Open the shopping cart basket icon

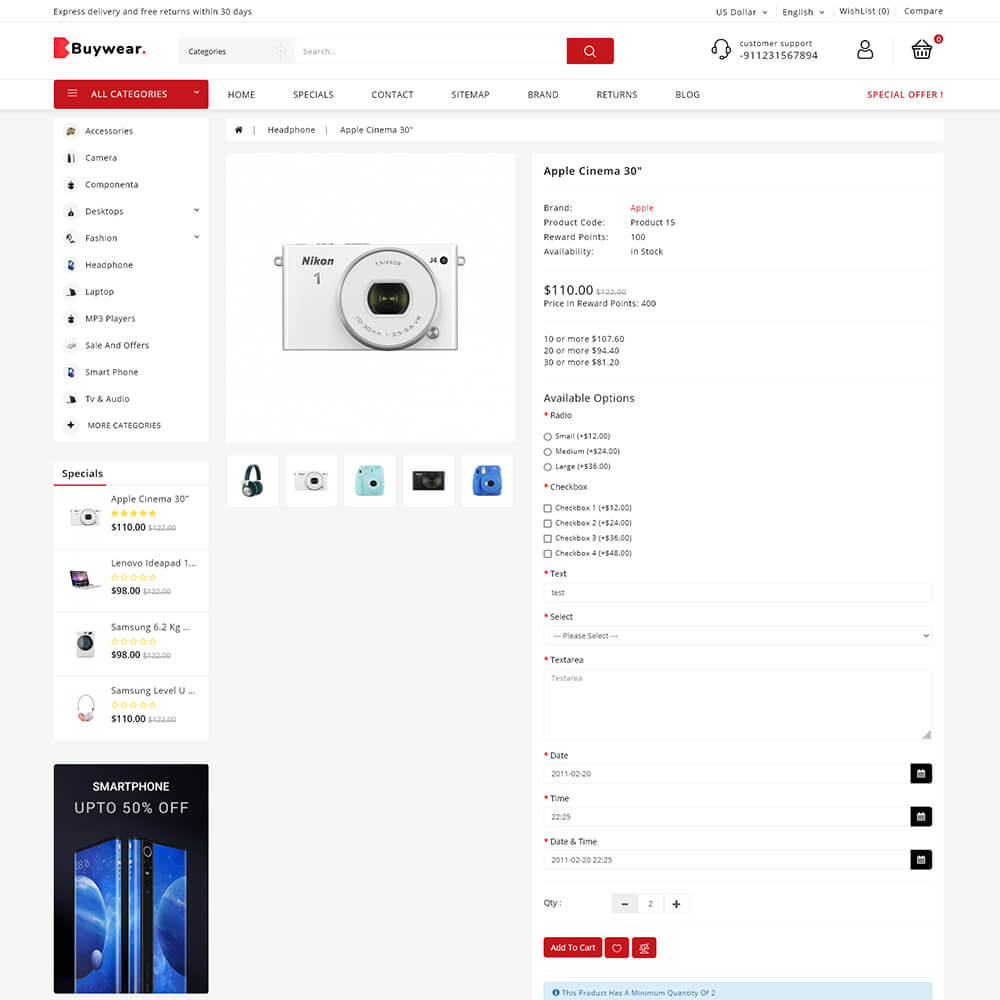(x=921, y=50)
